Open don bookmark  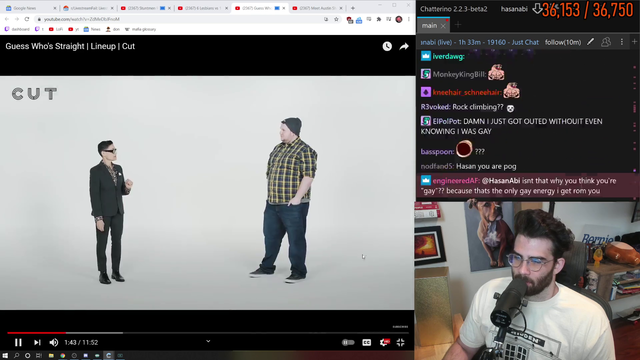point(113,29)
